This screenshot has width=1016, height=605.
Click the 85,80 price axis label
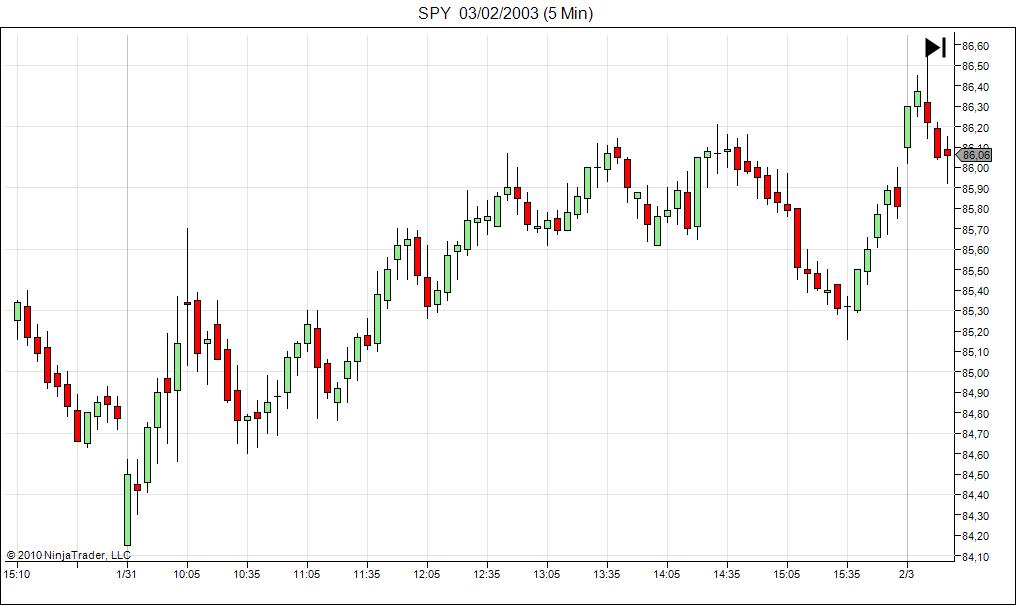coord(975,209)
